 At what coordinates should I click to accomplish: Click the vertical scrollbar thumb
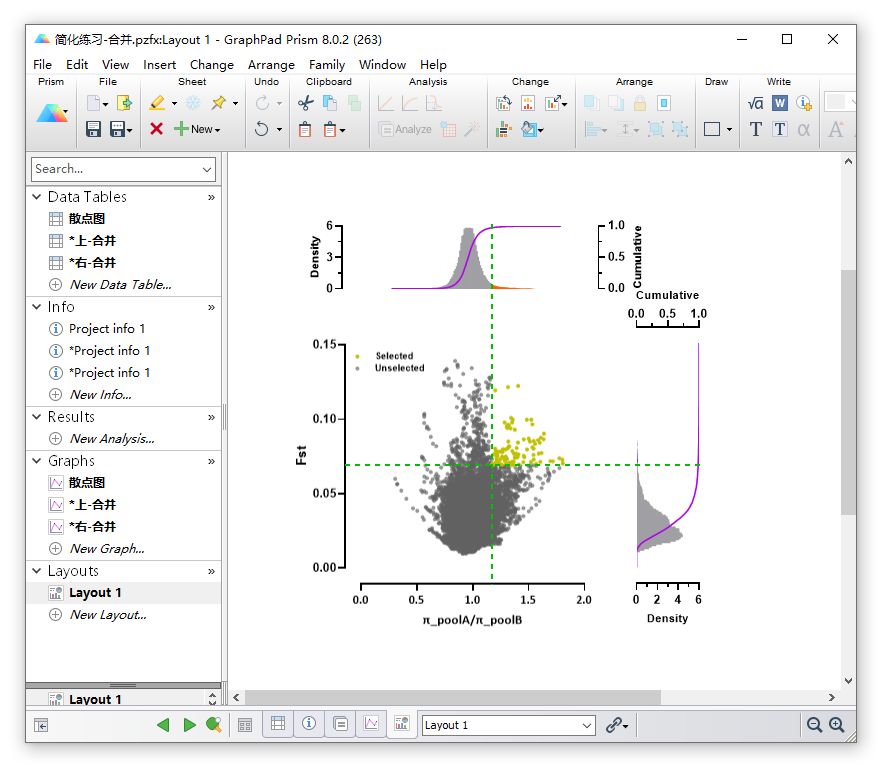(848, 392)
